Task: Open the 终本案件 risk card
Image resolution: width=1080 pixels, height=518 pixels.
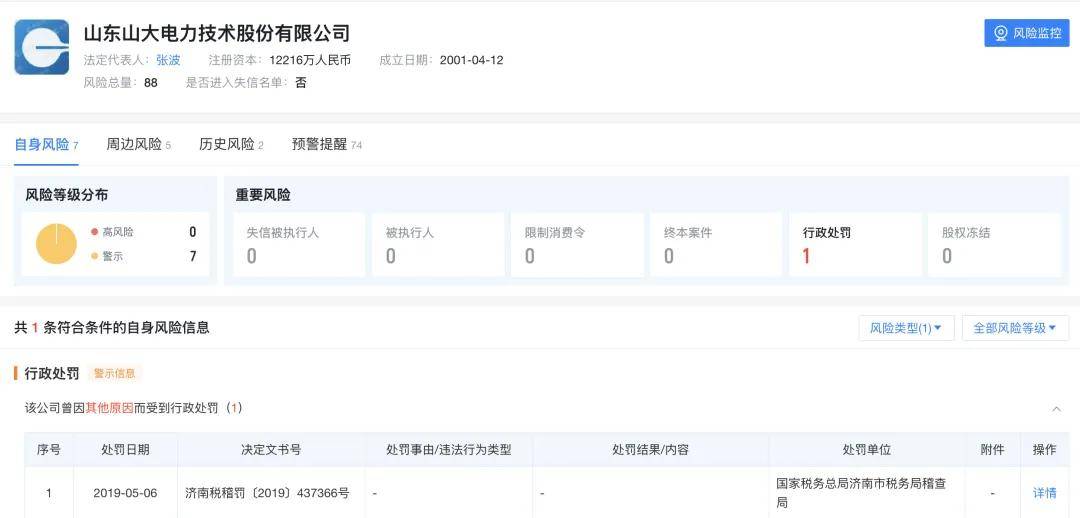Action: tap(716, 245)
